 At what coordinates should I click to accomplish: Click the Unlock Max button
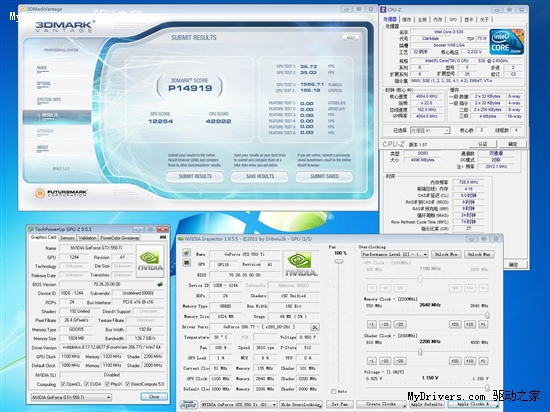(479, 254)
